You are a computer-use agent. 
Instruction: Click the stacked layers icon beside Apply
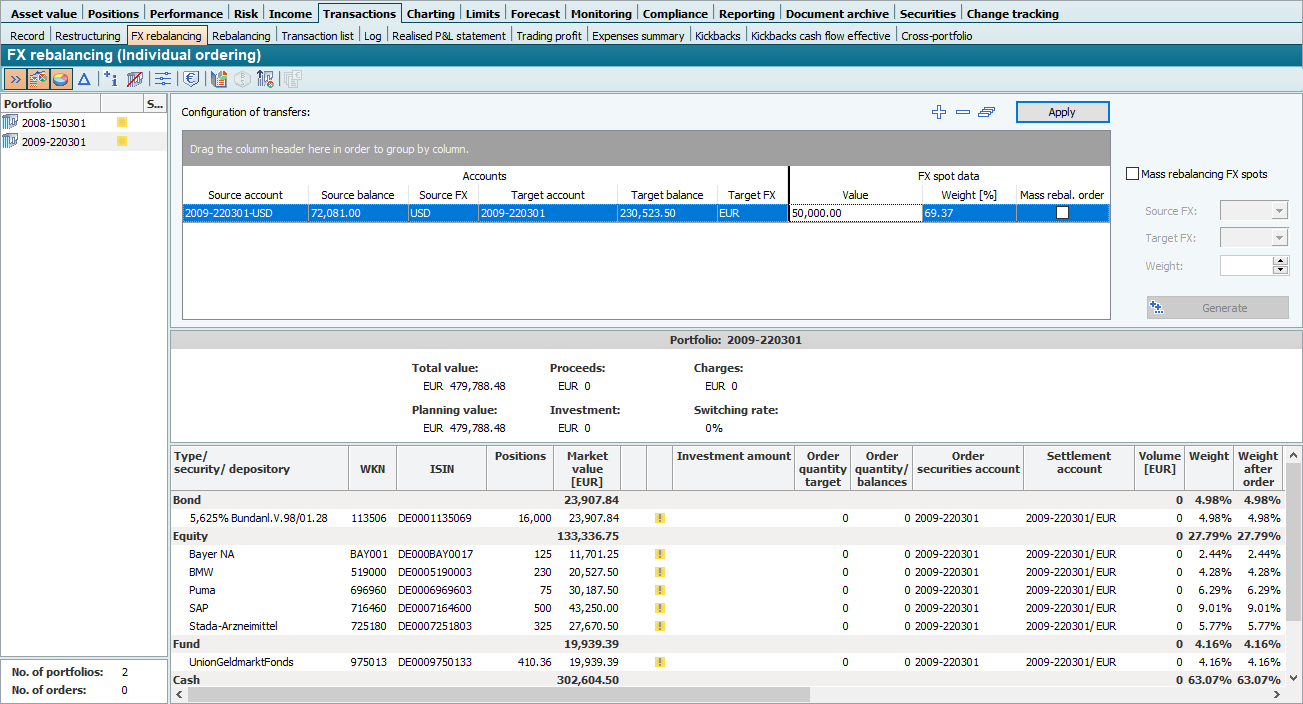tap(987, 112)
